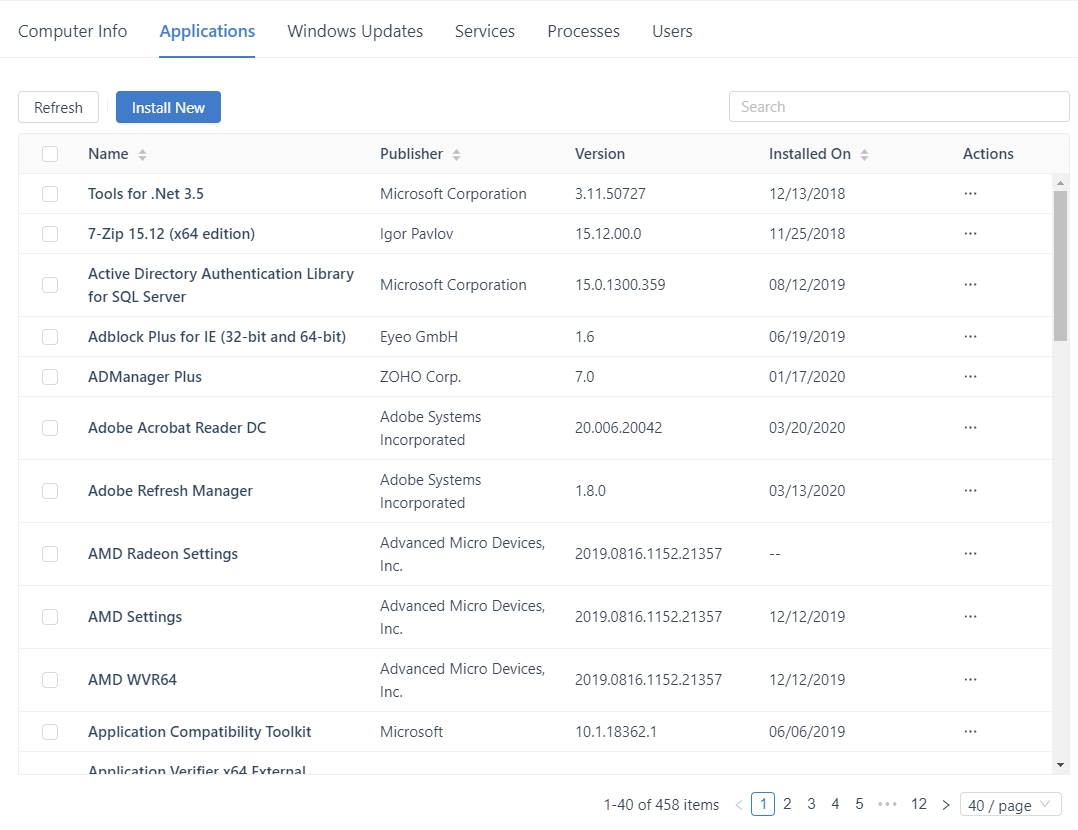Go to next page arrow
The height and width of the screenshot is (830, 1078).
coord(946,805)
